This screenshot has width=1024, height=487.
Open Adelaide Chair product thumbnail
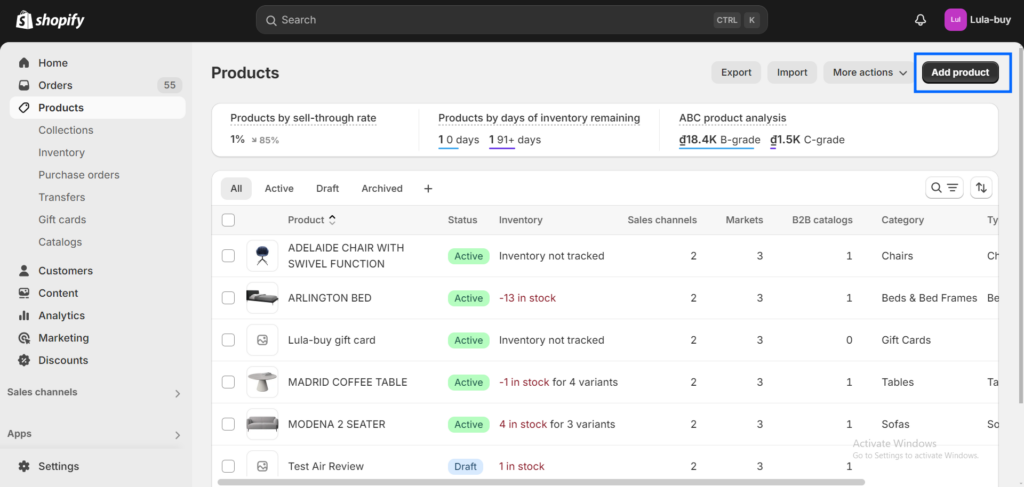tap(263, 256)
